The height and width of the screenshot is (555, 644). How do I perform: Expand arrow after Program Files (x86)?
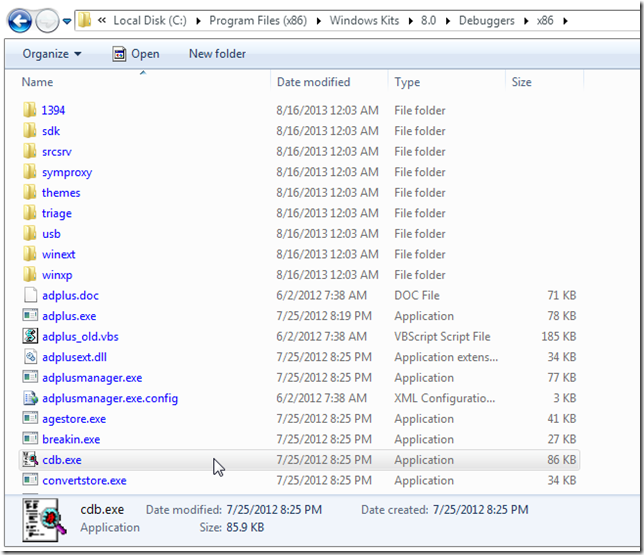(319, 21)
